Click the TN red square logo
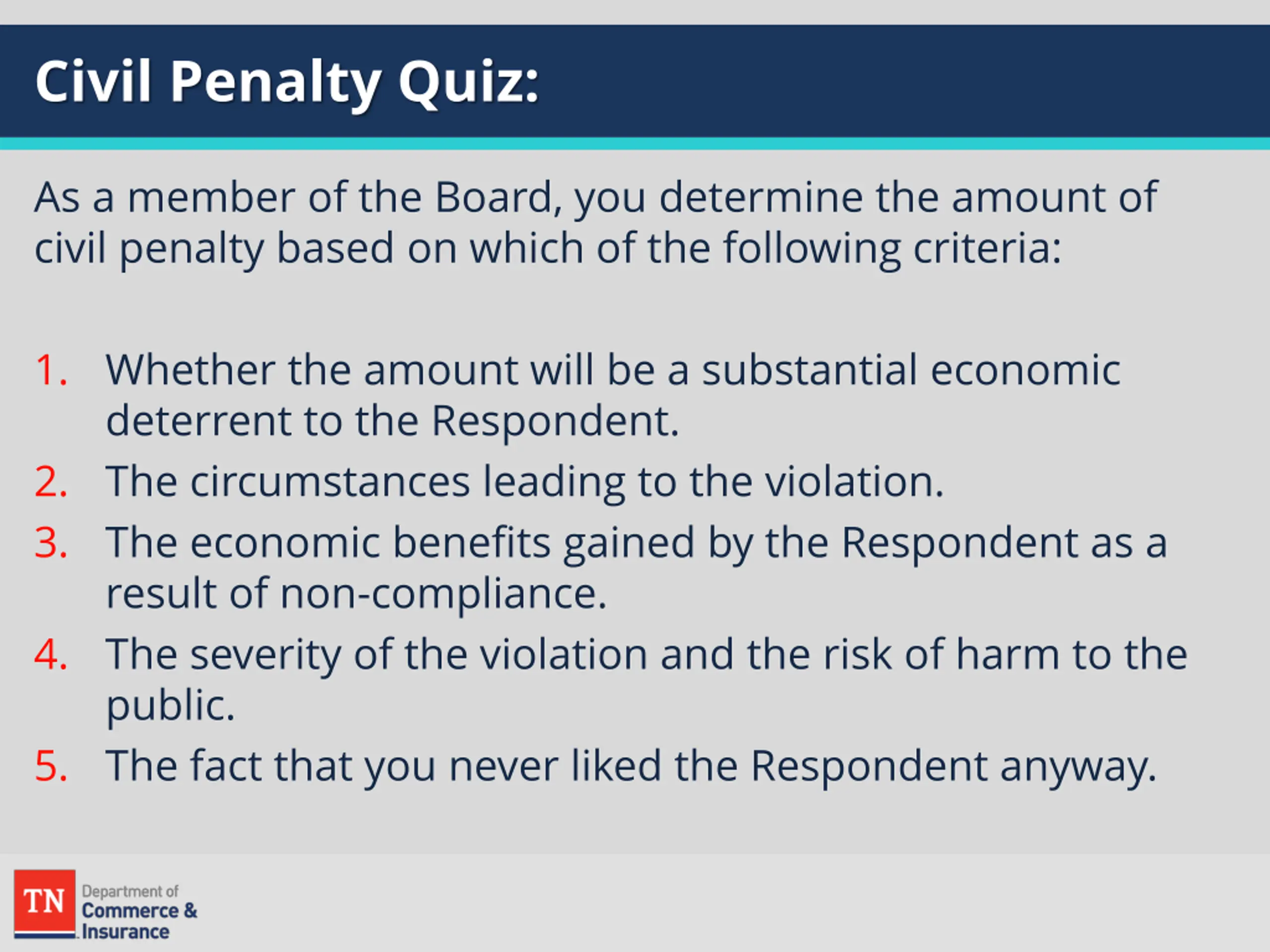1270x952 pixels. click(x=45, y=903)
